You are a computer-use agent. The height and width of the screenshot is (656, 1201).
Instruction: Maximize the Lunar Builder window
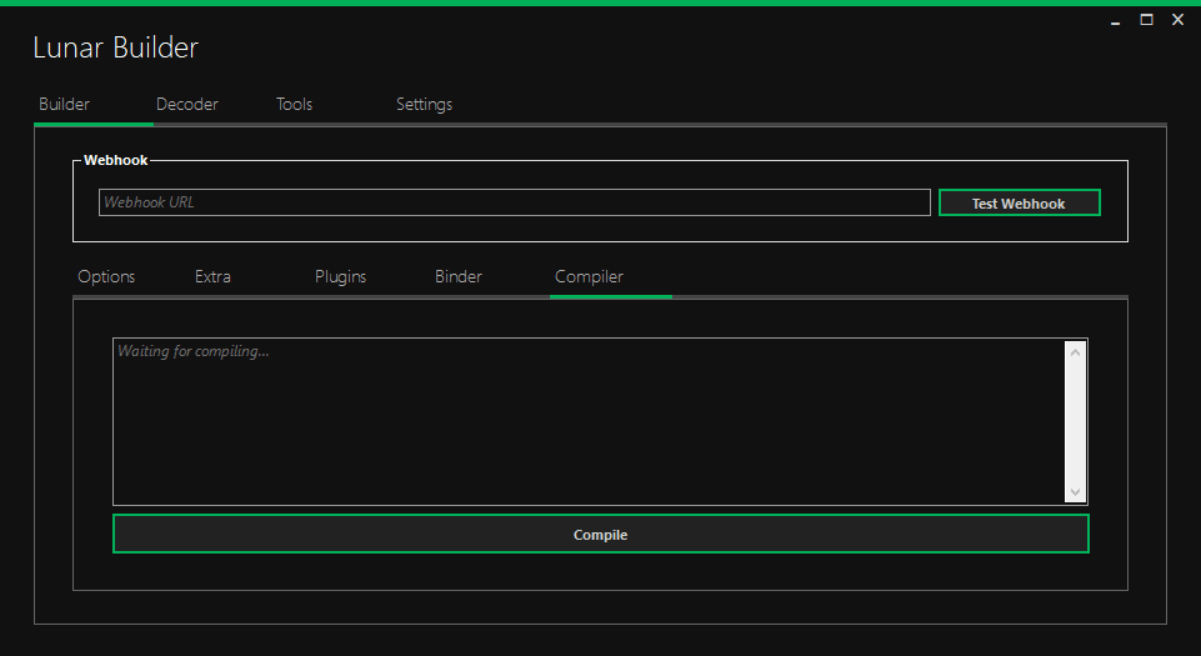(x=1147, y=20)
